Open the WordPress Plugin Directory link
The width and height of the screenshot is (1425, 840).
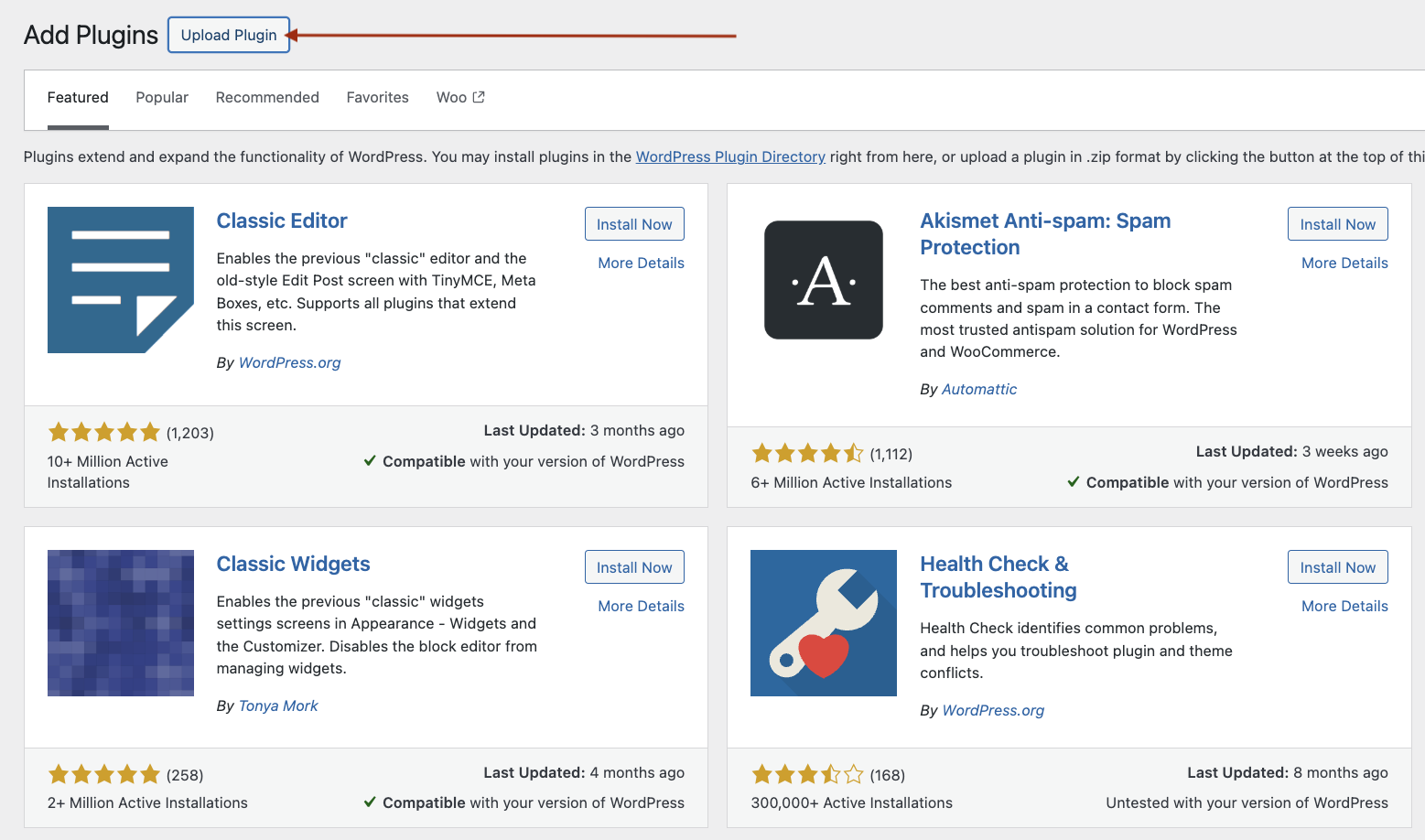point(730,156)
